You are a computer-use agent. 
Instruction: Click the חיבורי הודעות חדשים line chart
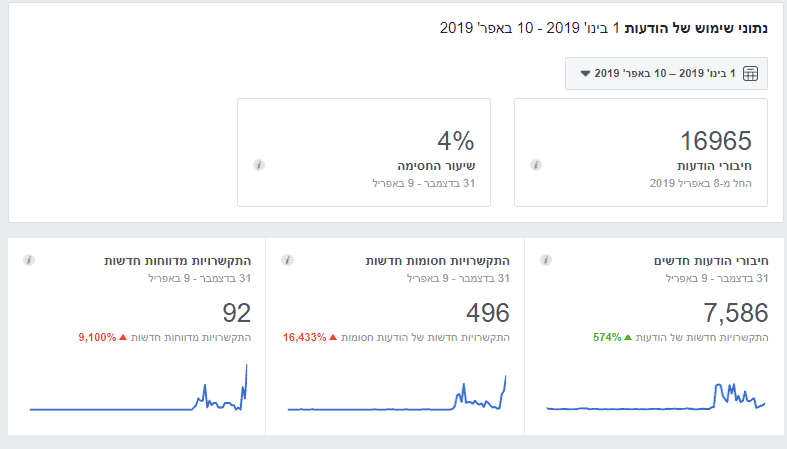(656, 396)
